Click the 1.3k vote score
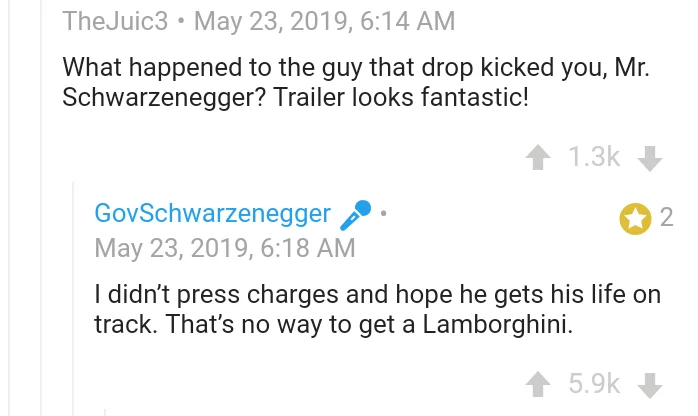698x416 pixels. (x=594, y=157)
